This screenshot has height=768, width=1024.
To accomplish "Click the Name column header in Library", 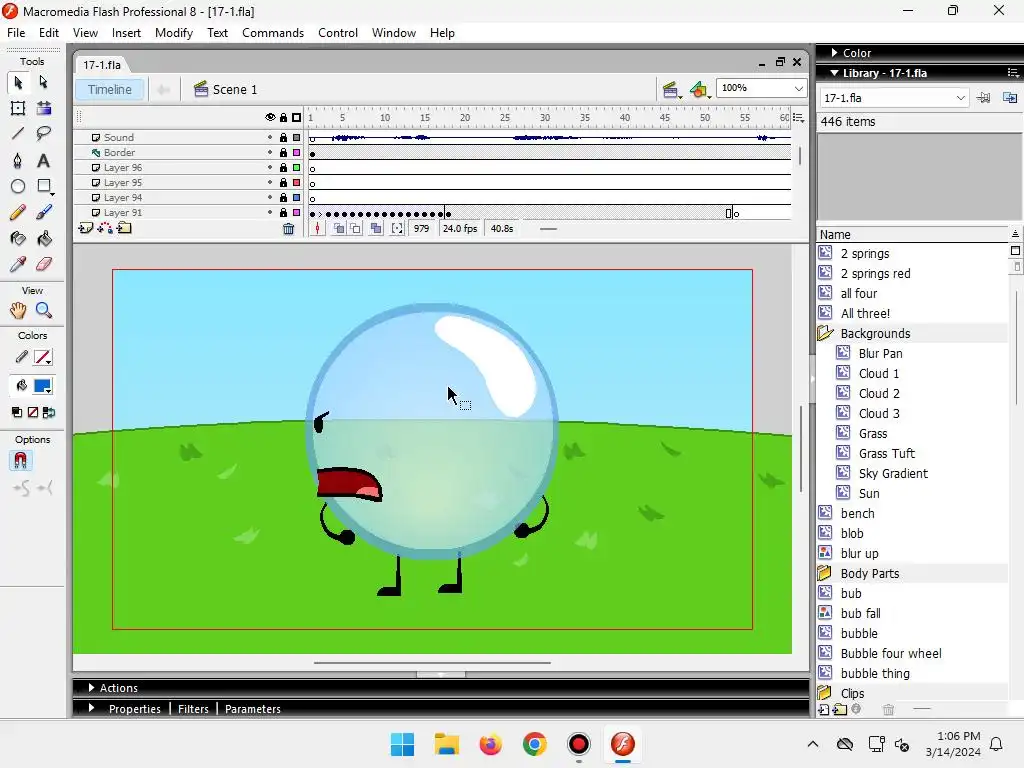I will [x=912, y=234].
